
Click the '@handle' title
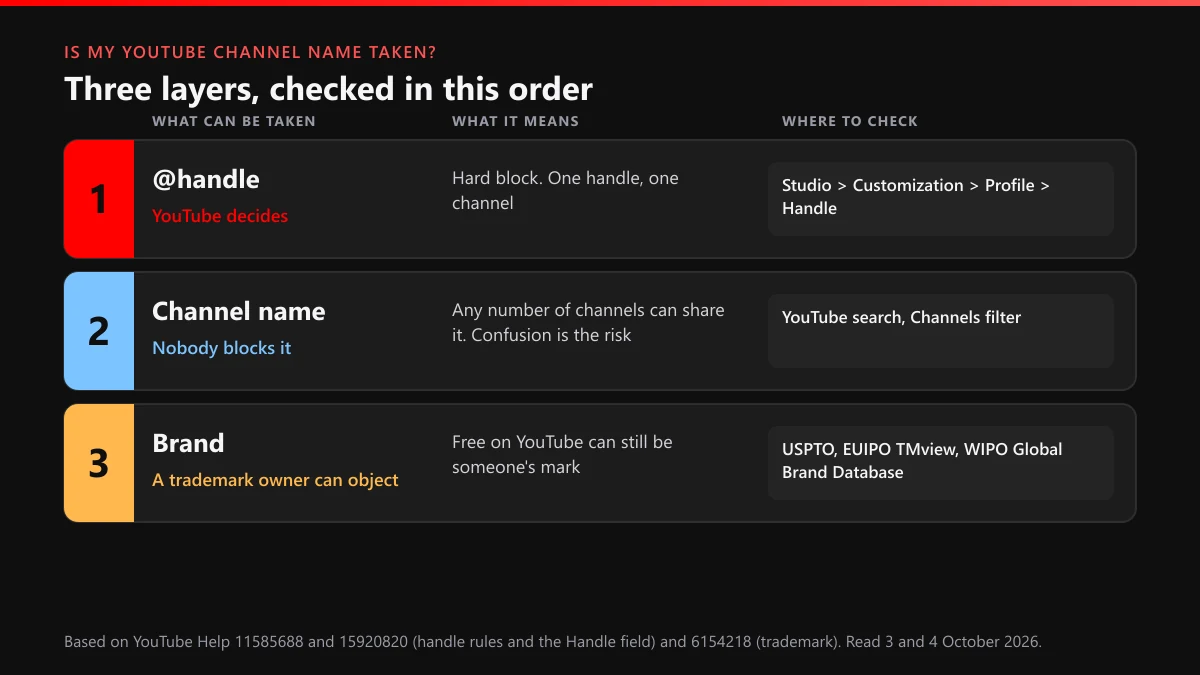pyautogui.click(x=206, y=180)
